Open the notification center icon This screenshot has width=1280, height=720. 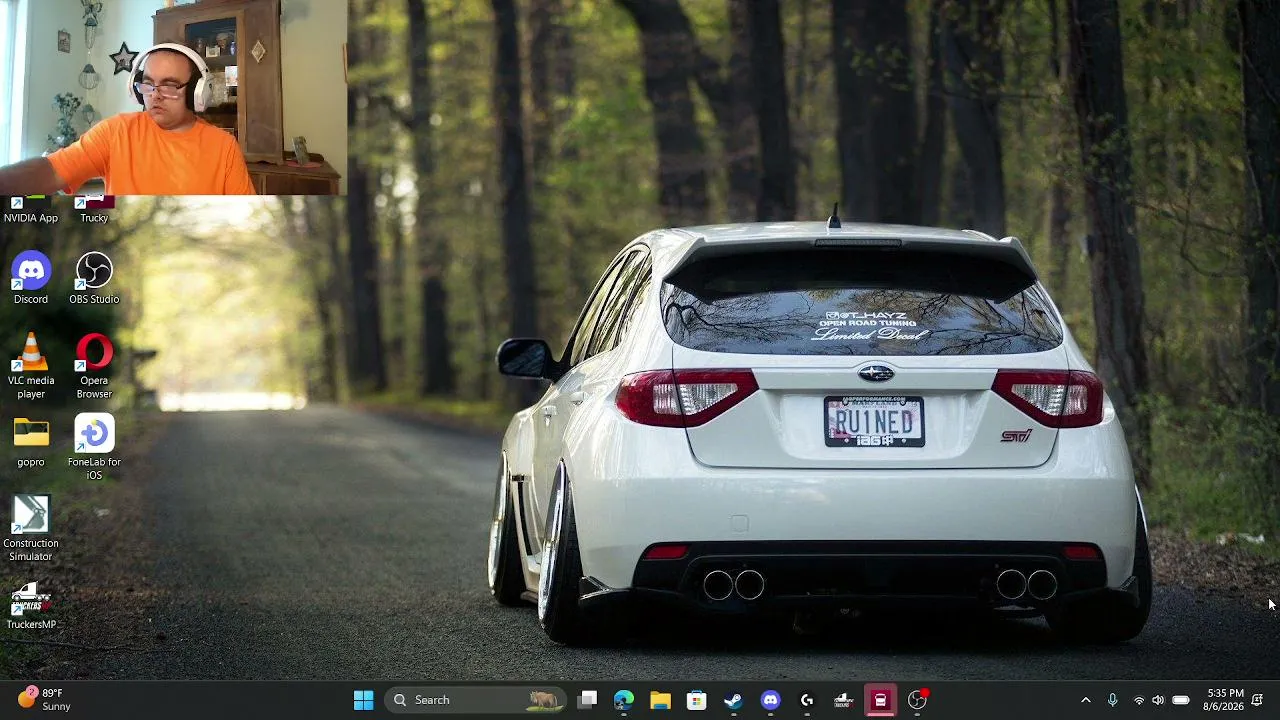point(1258,700)
